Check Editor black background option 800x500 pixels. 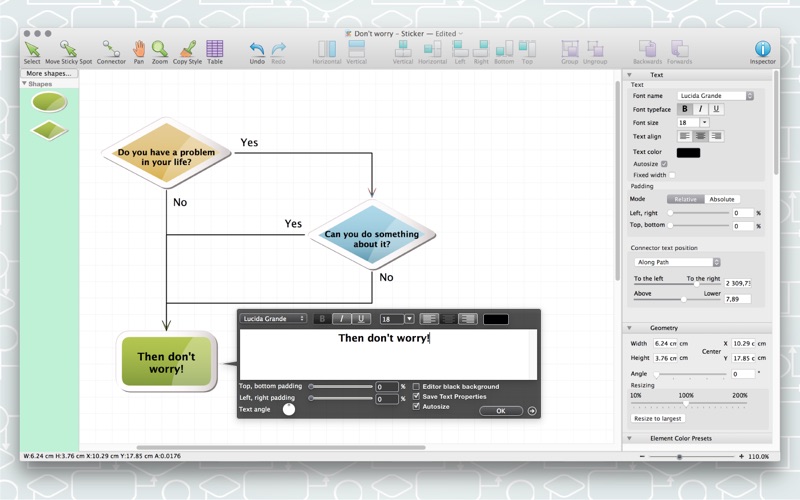coord(416,386)
